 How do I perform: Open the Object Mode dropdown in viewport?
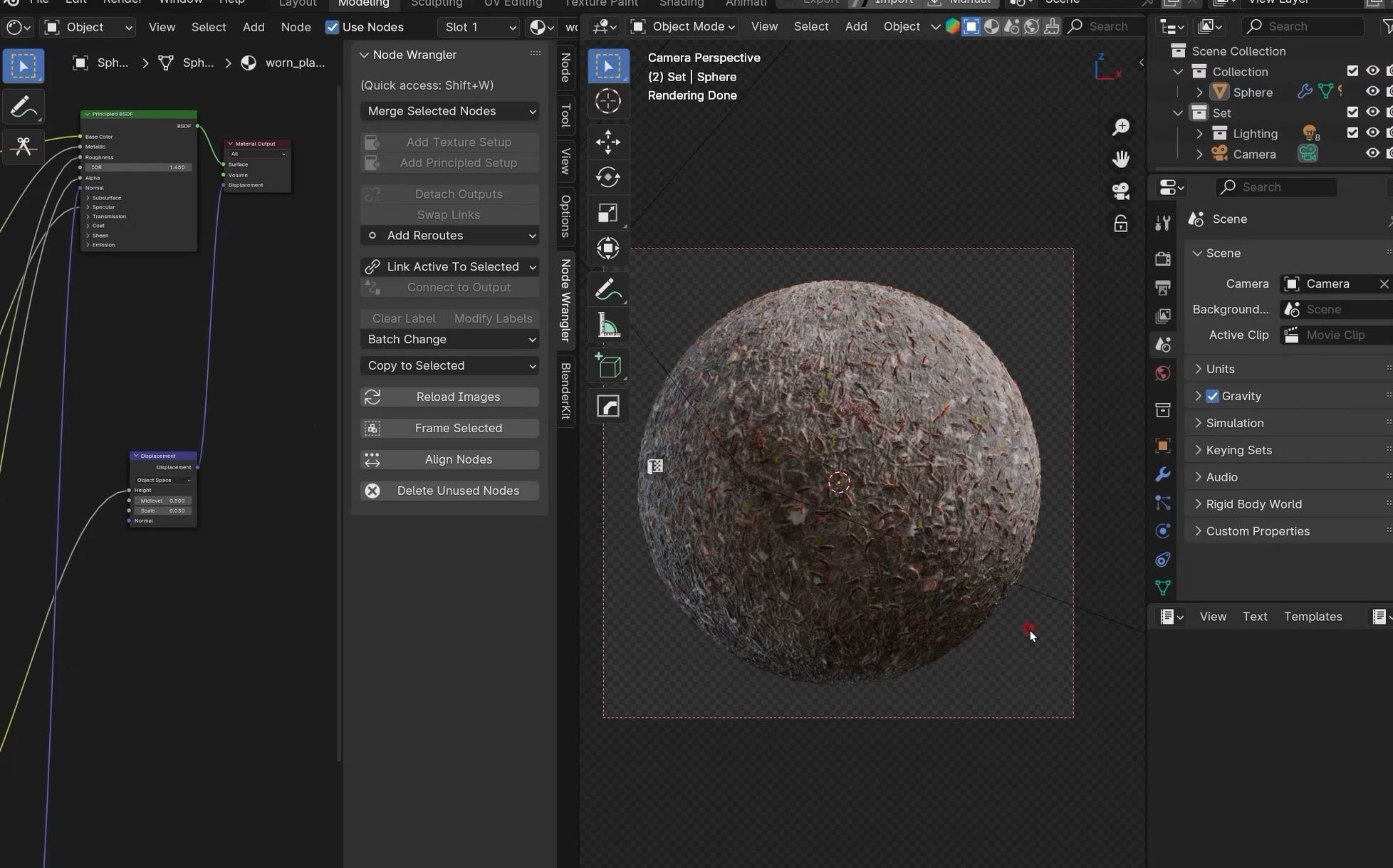coord(683,26)
